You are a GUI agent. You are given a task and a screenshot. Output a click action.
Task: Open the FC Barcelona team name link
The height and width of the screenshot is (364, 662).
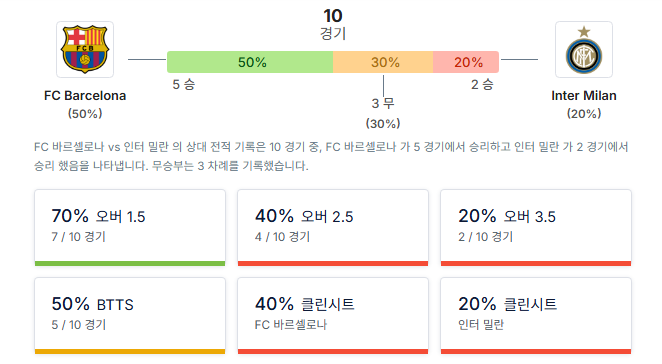(x=85, y=96)
